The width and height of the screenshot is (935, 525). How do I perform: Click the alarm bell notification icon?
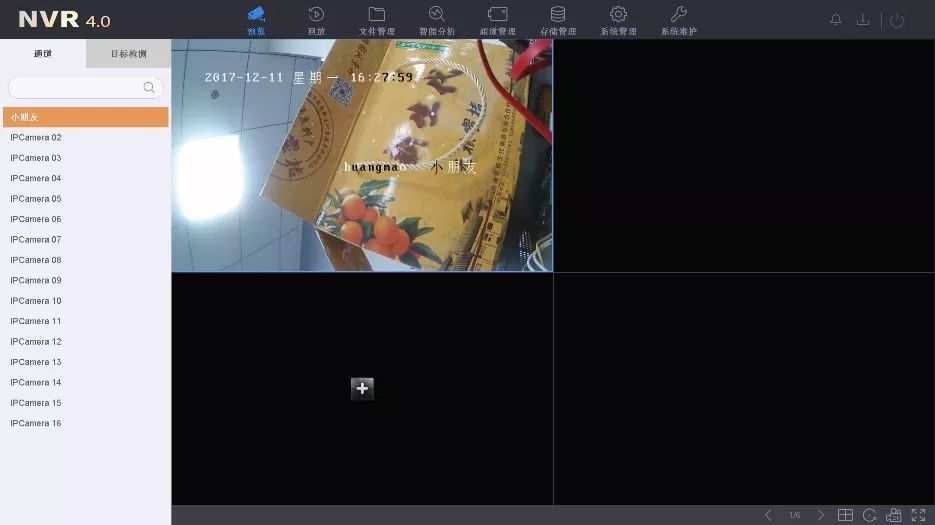836,20
